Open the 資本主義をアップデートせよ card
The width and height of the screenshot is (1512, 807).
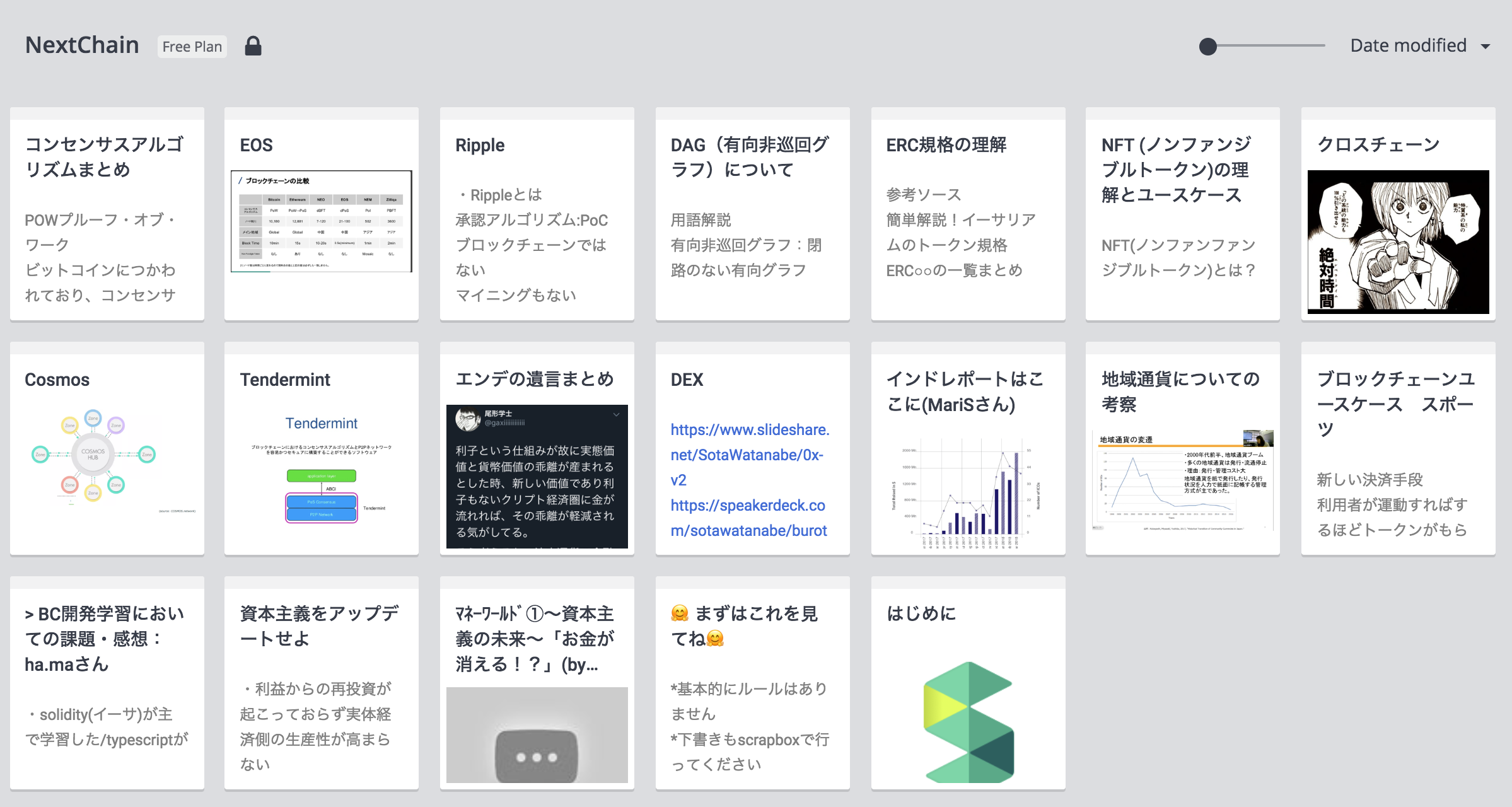point(321,683)
